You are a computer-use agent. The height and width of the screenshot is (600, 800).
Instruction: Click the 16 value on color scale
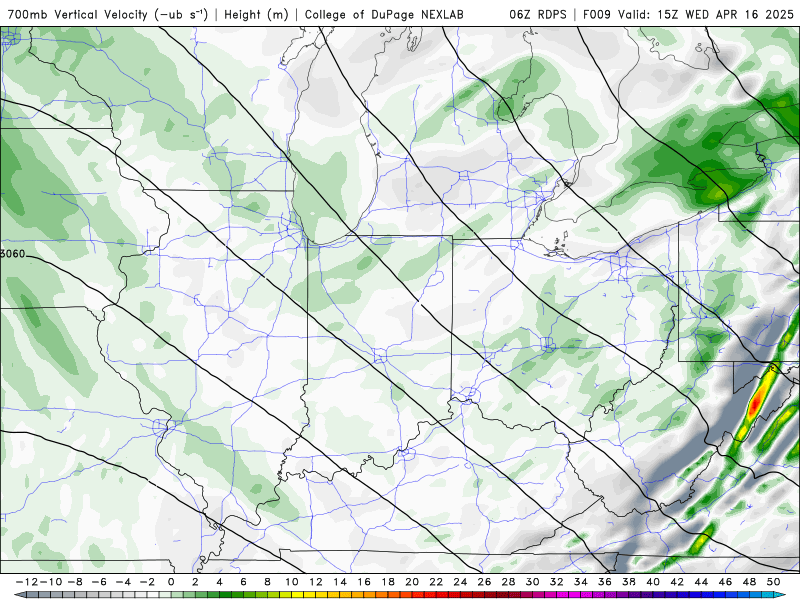pos(364,582)
